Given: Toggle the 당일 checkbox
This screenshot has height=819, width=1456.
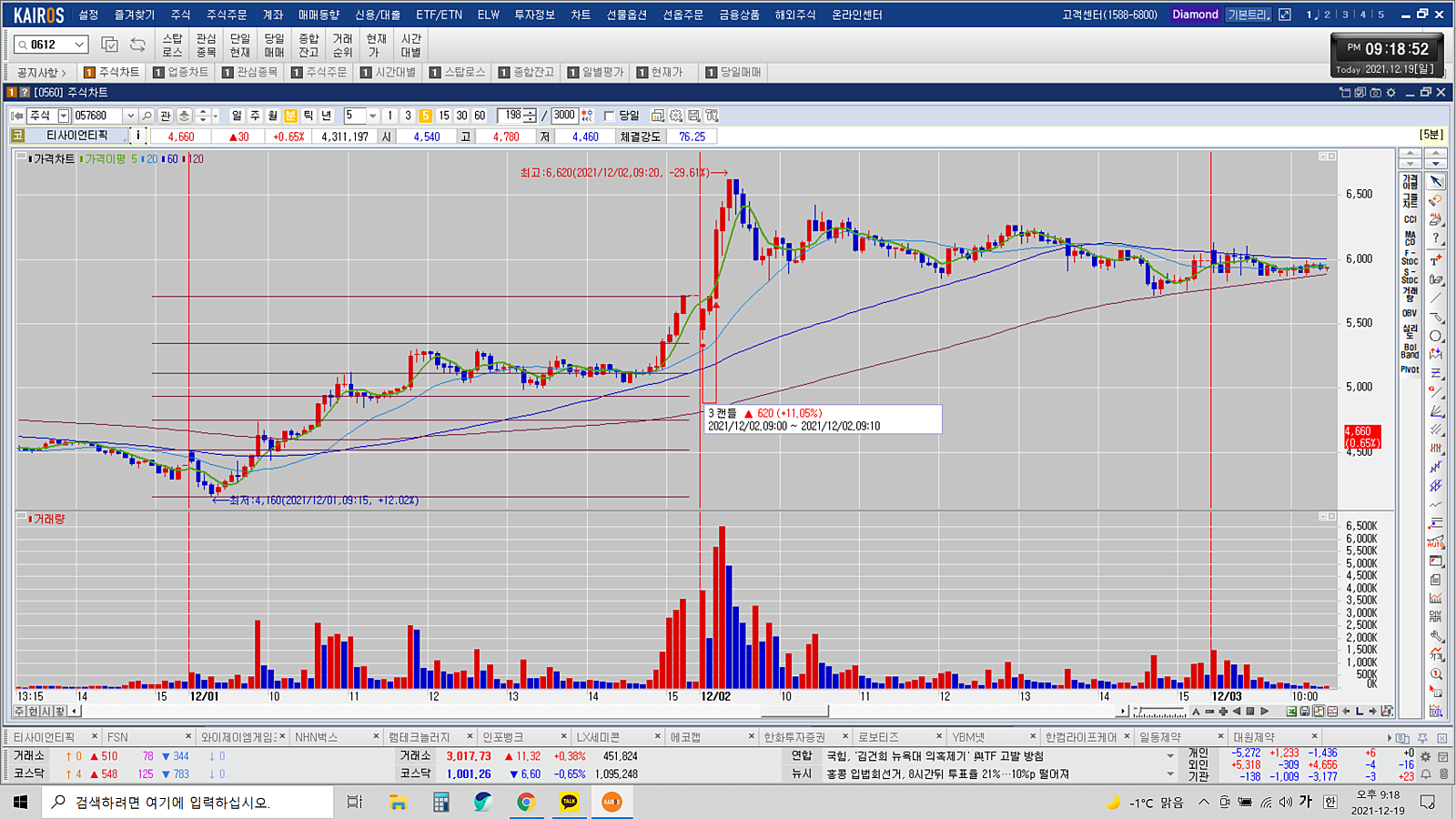Looking at the screenshot, I should tap(609, 116).
